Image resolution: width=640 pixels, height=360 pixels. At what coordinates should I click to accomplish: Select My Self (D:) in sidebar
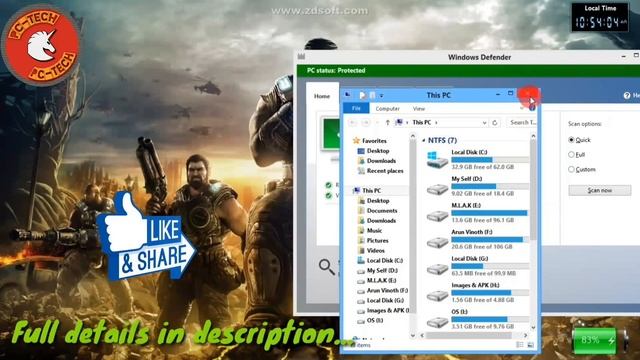pos(382,271)
